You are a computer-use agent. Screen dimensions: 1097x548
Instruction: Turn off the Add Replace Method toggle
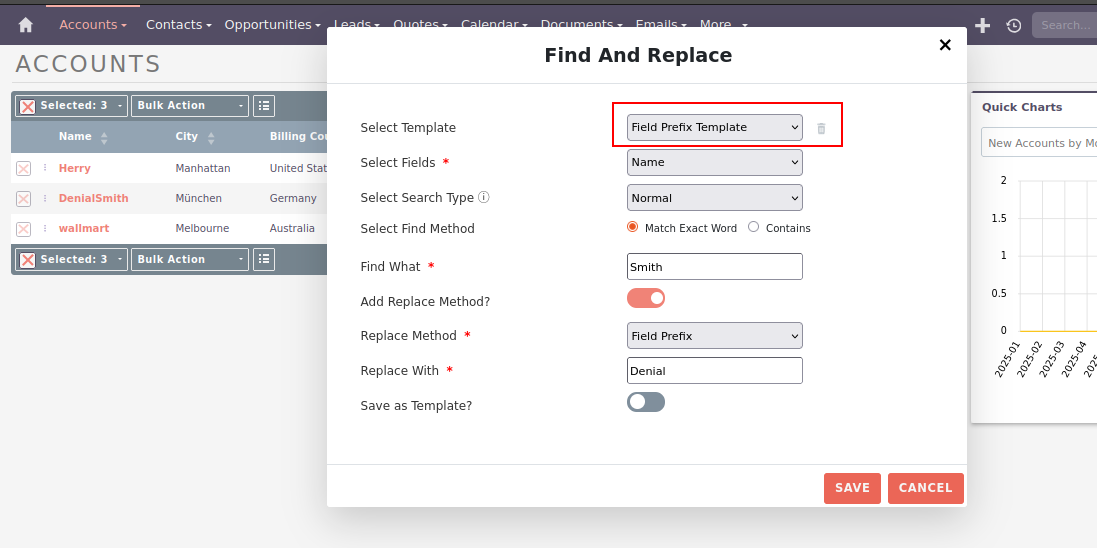646,298
